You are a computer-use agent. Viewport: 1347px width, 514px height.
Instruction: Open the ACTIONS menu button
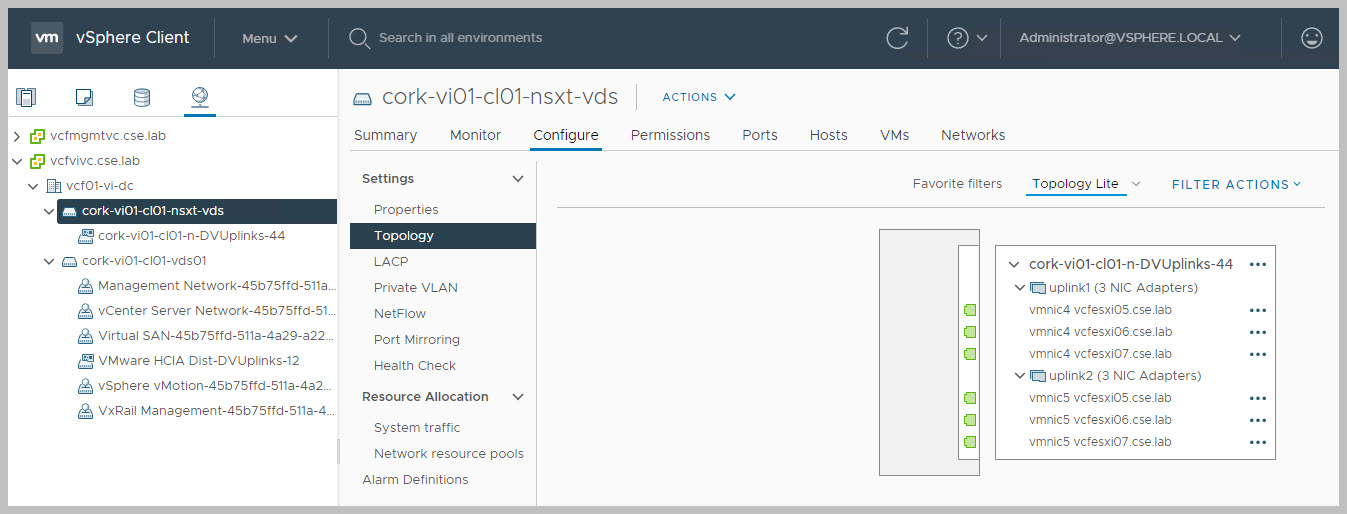699,97
